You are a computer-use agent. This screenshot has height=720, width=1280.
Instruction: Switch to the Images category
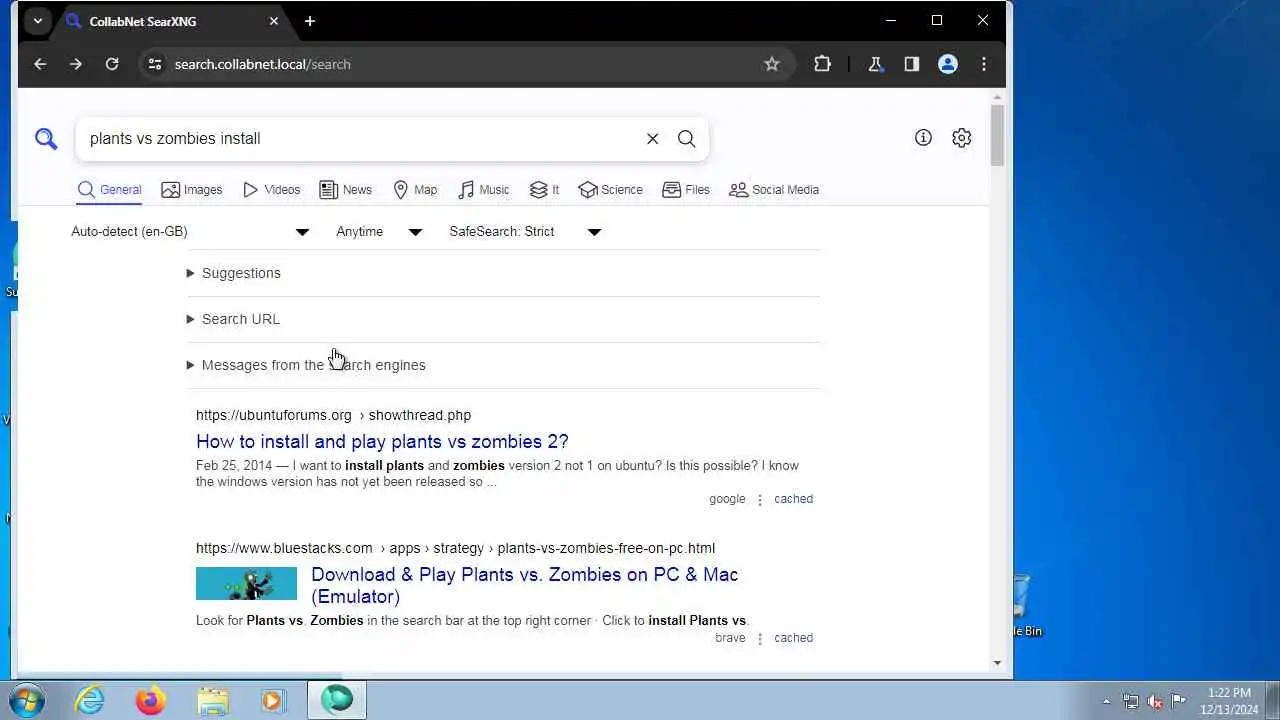click(192, 190)
